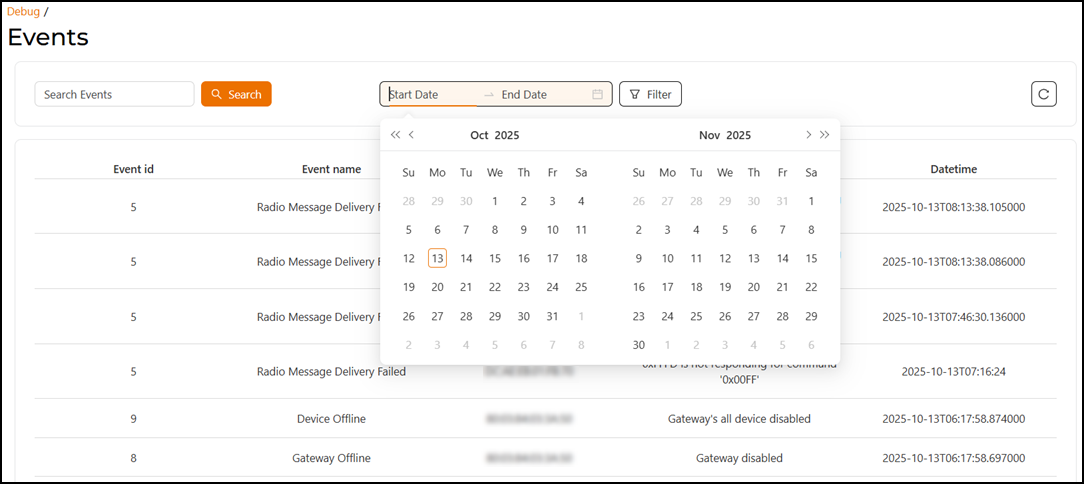Click datetime 2025-10-13T08:13:38.105000 cell
This screenshot has height=484, width=1084.
click(x=953, y=207)
